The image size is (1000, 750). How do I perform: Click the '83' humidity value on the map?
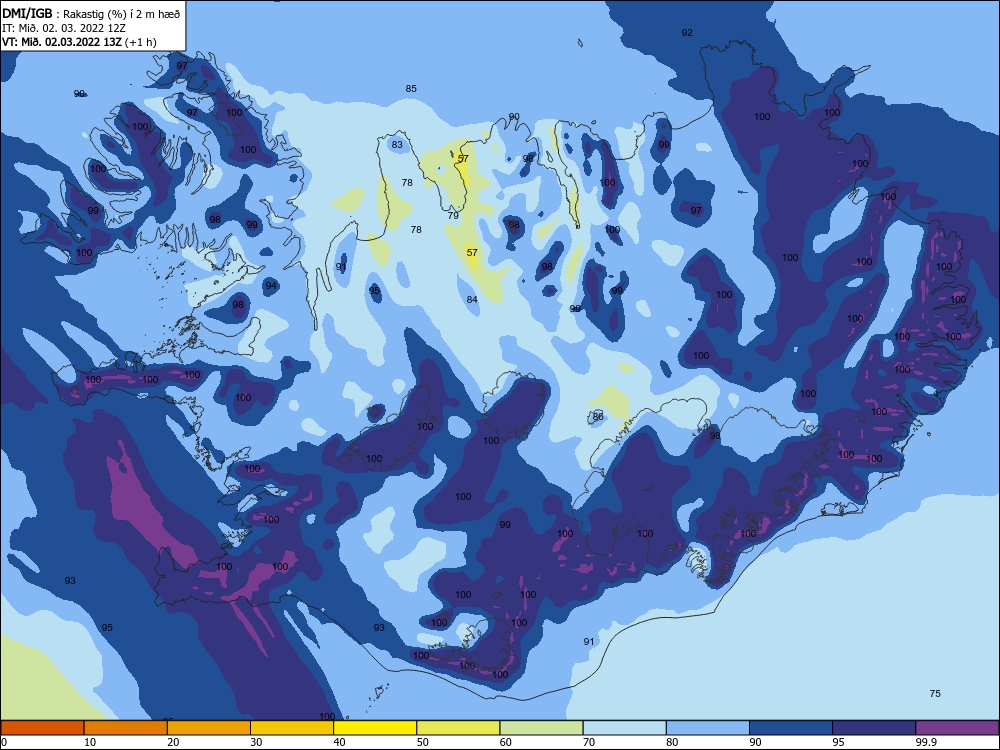coord(397,145)
